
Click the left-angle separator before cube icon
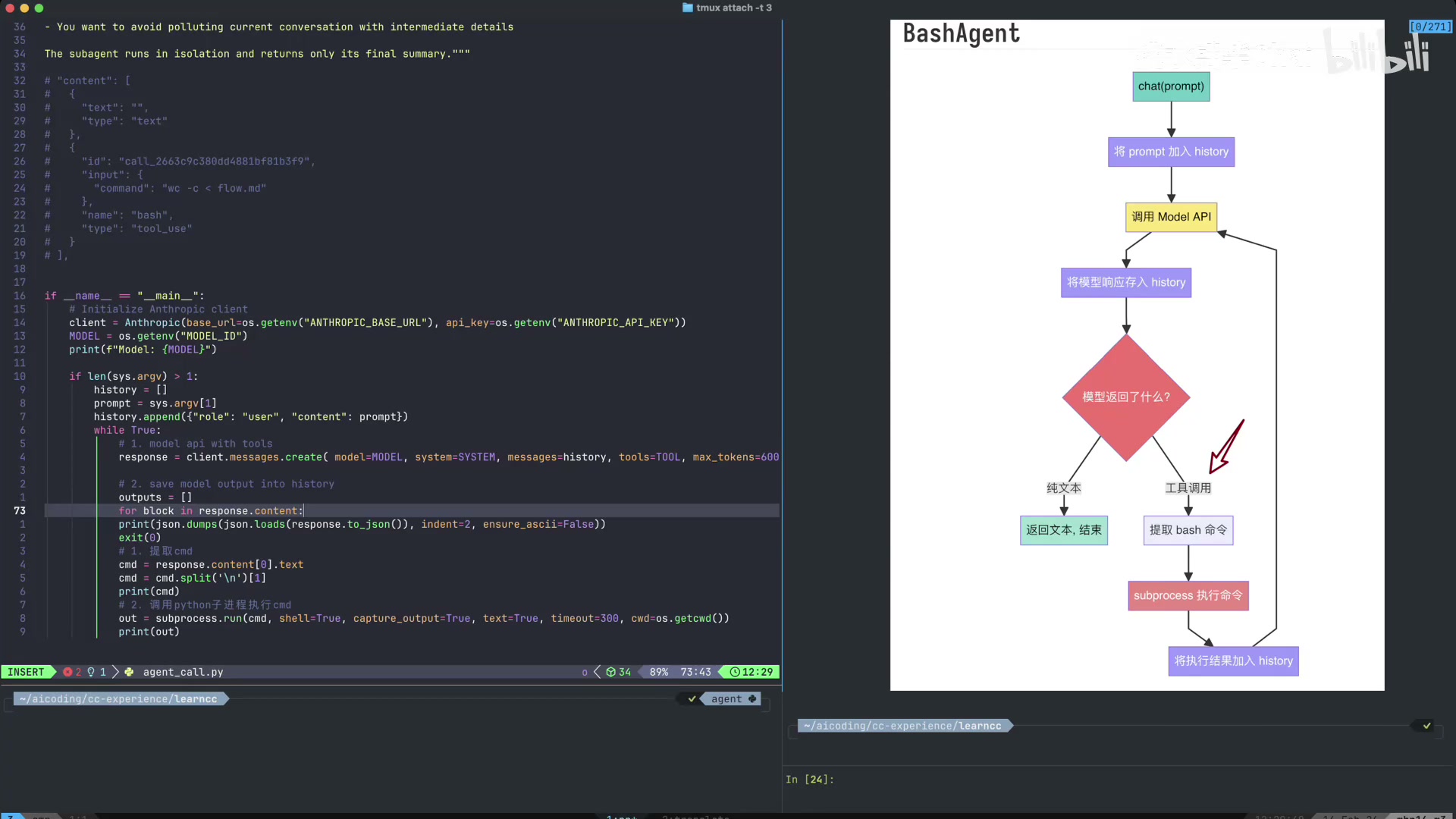597,673
